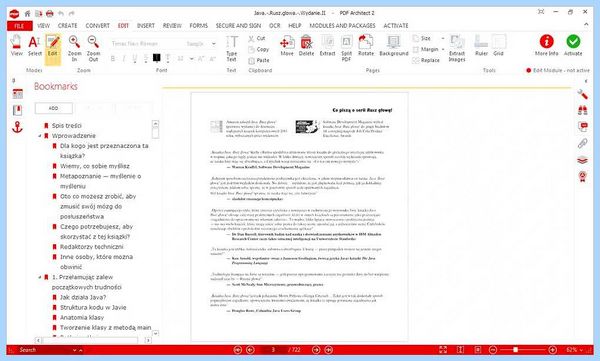Cut the selection with Cut
Screen dimensions: 600x361
pyautogui.click(x=257, y=38)
